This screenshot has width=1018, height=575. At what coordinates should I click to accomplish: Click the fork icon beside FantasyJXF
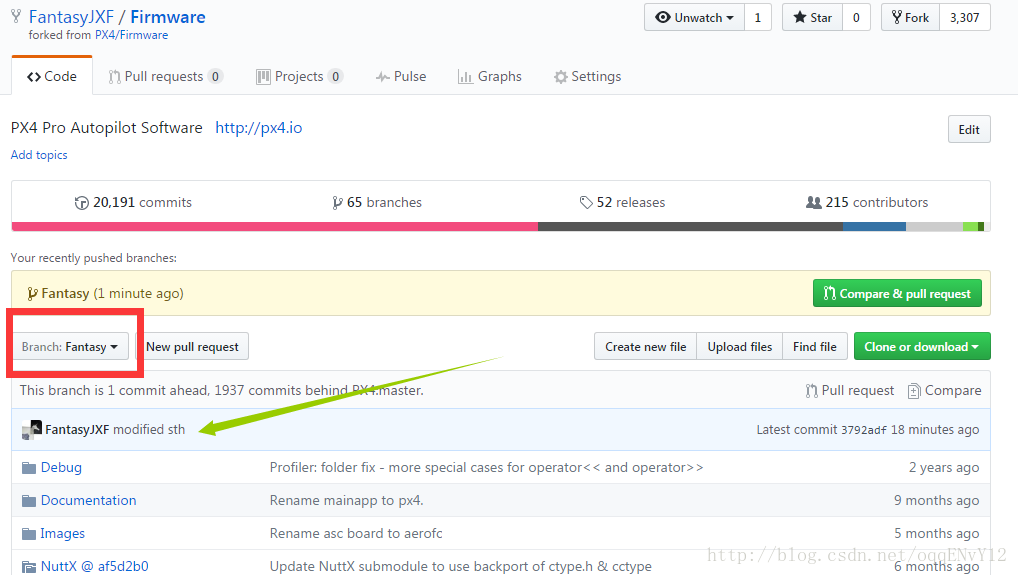click(16, 16)
